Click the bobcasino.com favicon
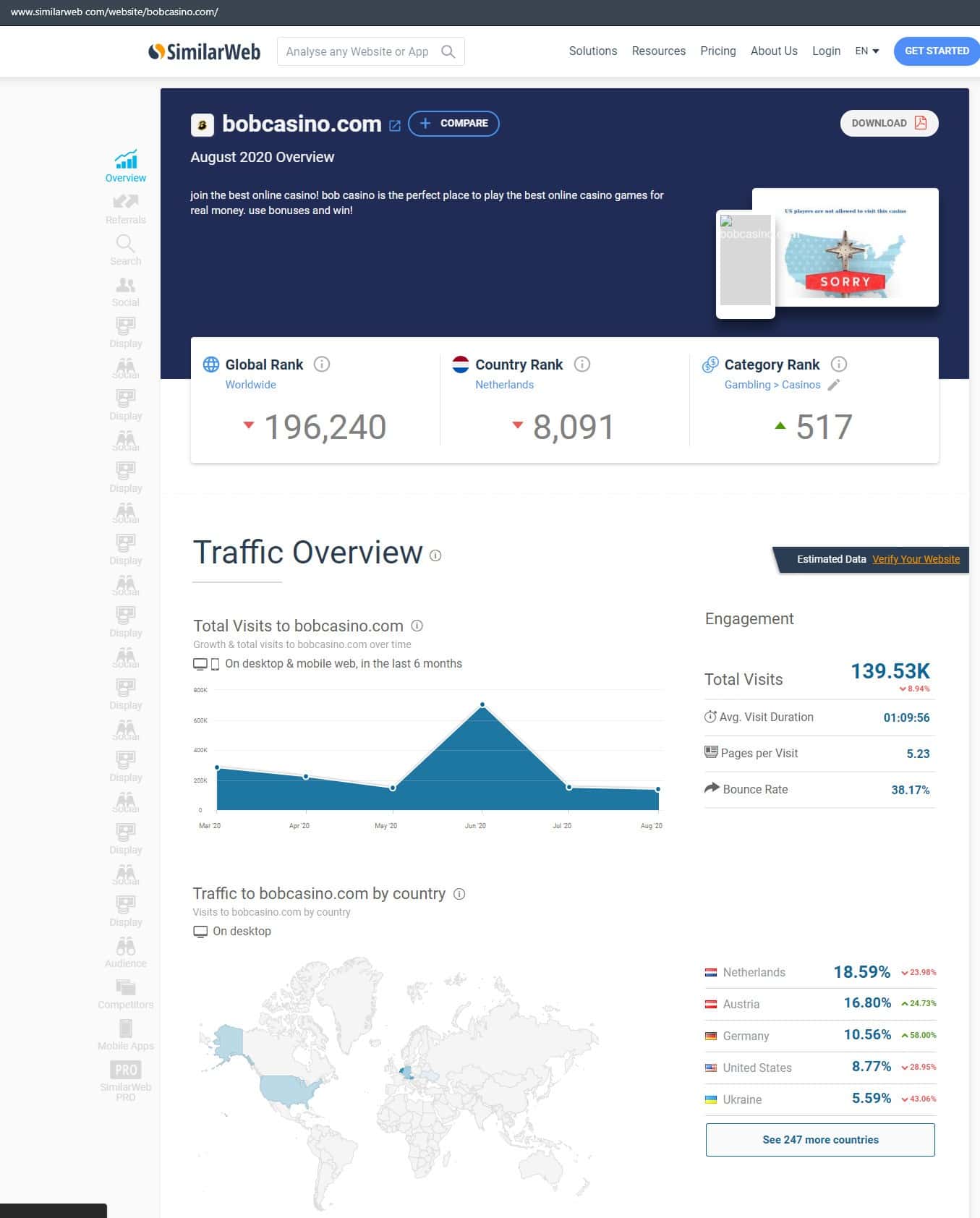Screen dimensions: 980x1218 [x=203, y=125]
